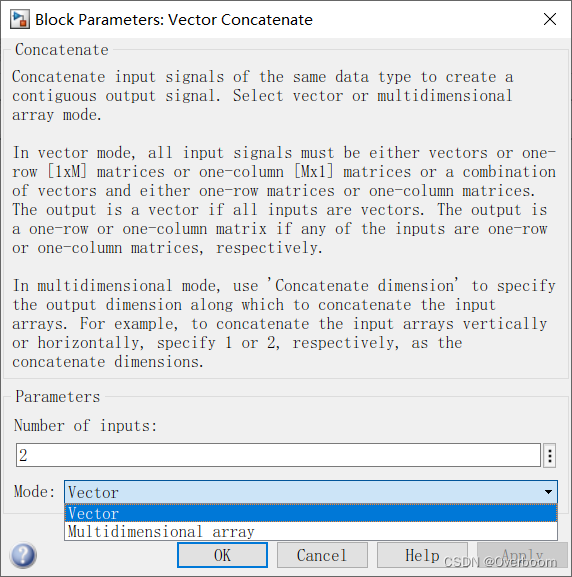
Task: Select Vector from the Mode list
Action: point(311,513)
